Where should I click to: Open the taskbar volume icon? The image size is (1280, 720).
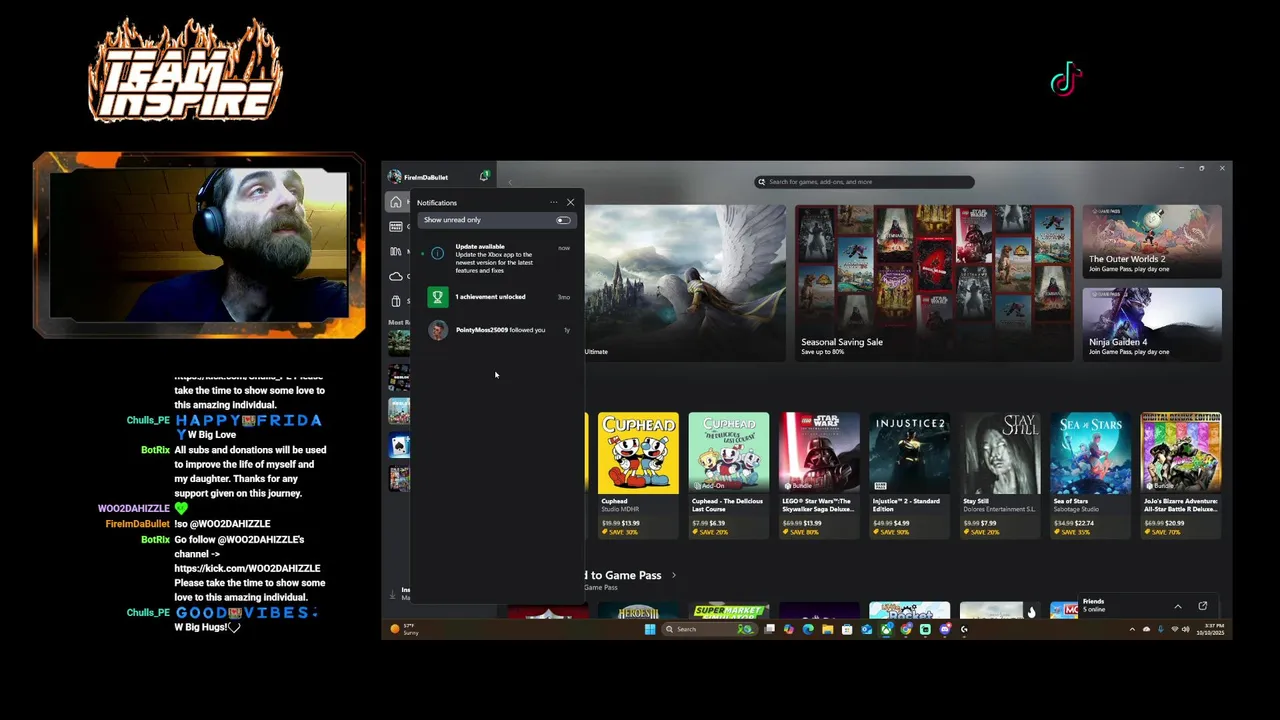pyautogui.click(x=1186, y=630)
